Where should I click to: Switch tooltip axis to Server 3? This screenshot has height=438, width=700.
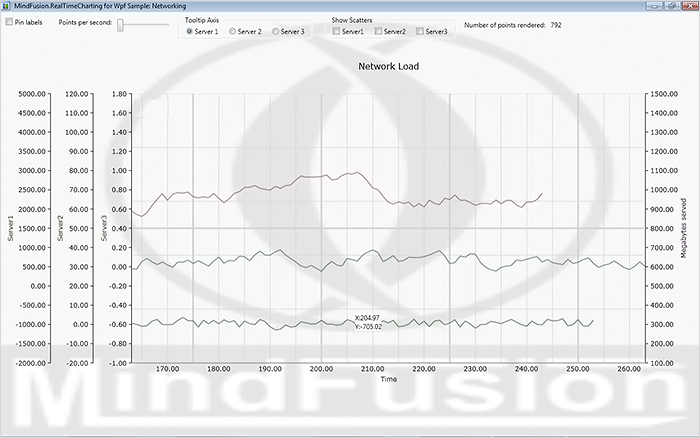click(277, 32)
